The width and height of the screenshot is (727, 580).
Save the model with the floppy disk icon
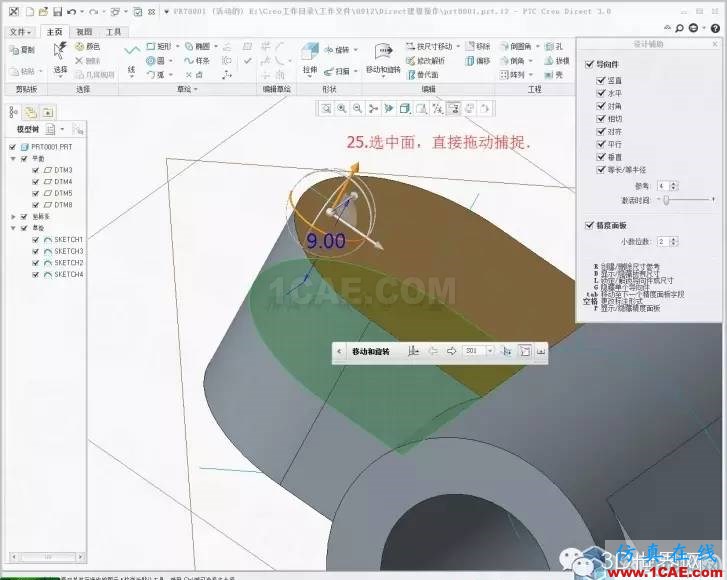click(57, 12)
